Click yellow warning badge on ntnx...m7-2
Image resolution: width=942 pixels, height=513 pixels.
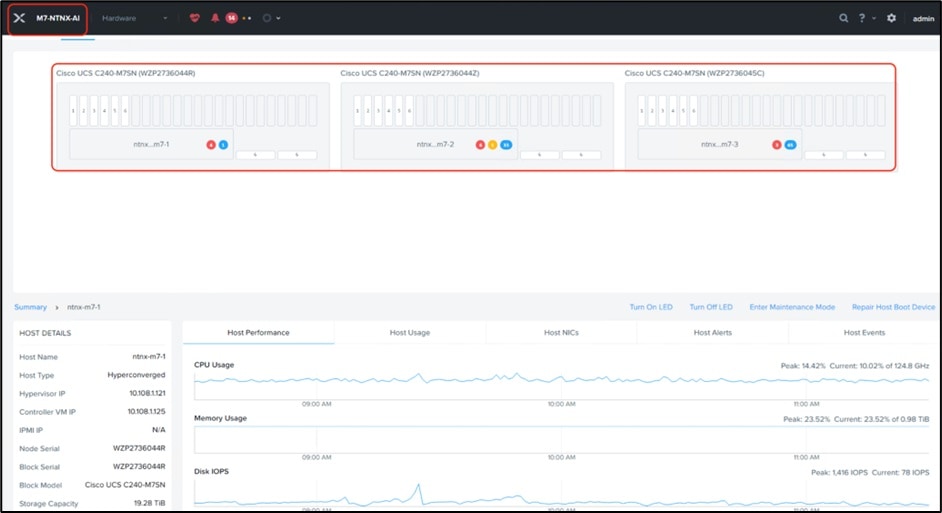[x=492, y=145]
